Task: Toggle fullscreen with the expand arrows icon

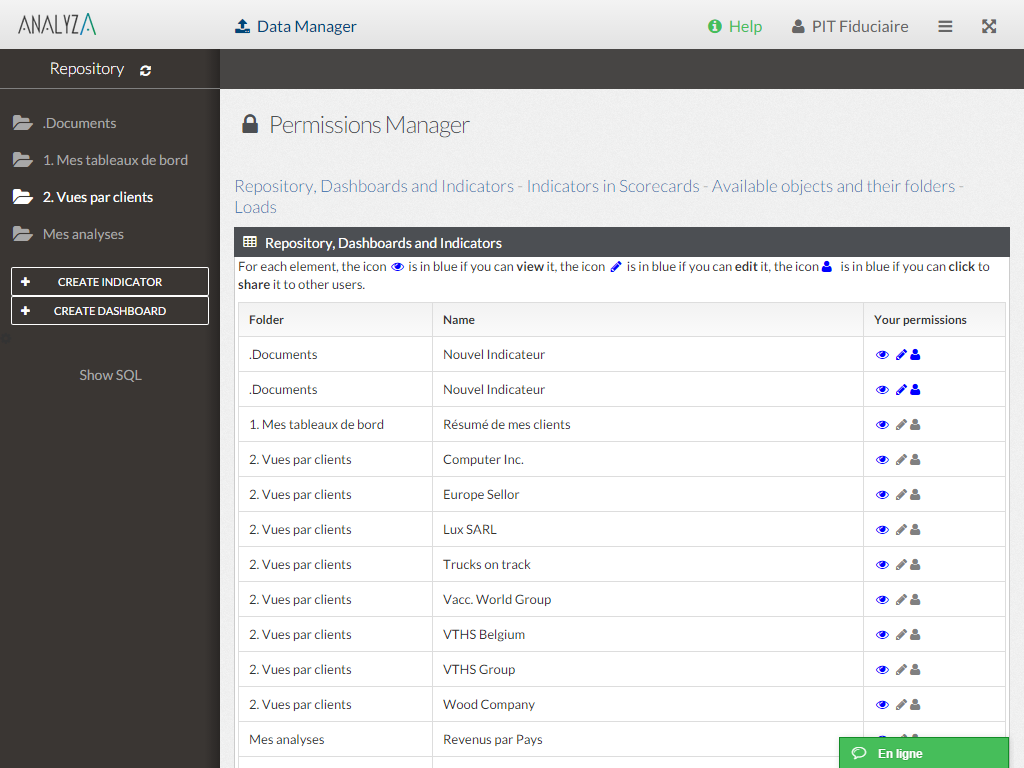Action: coord(989,26)
